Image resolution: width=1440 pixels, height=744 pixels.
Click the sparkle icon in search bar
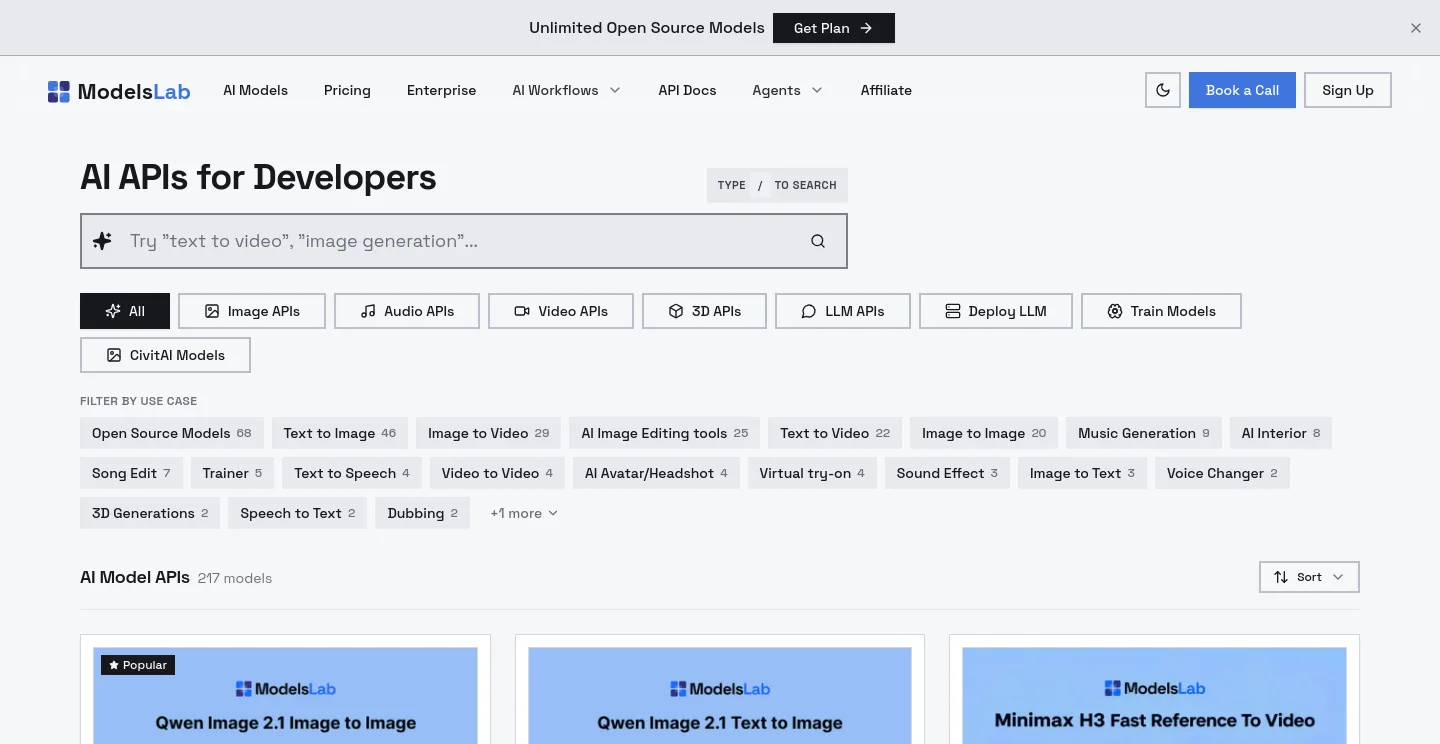(x=102, y=241)
